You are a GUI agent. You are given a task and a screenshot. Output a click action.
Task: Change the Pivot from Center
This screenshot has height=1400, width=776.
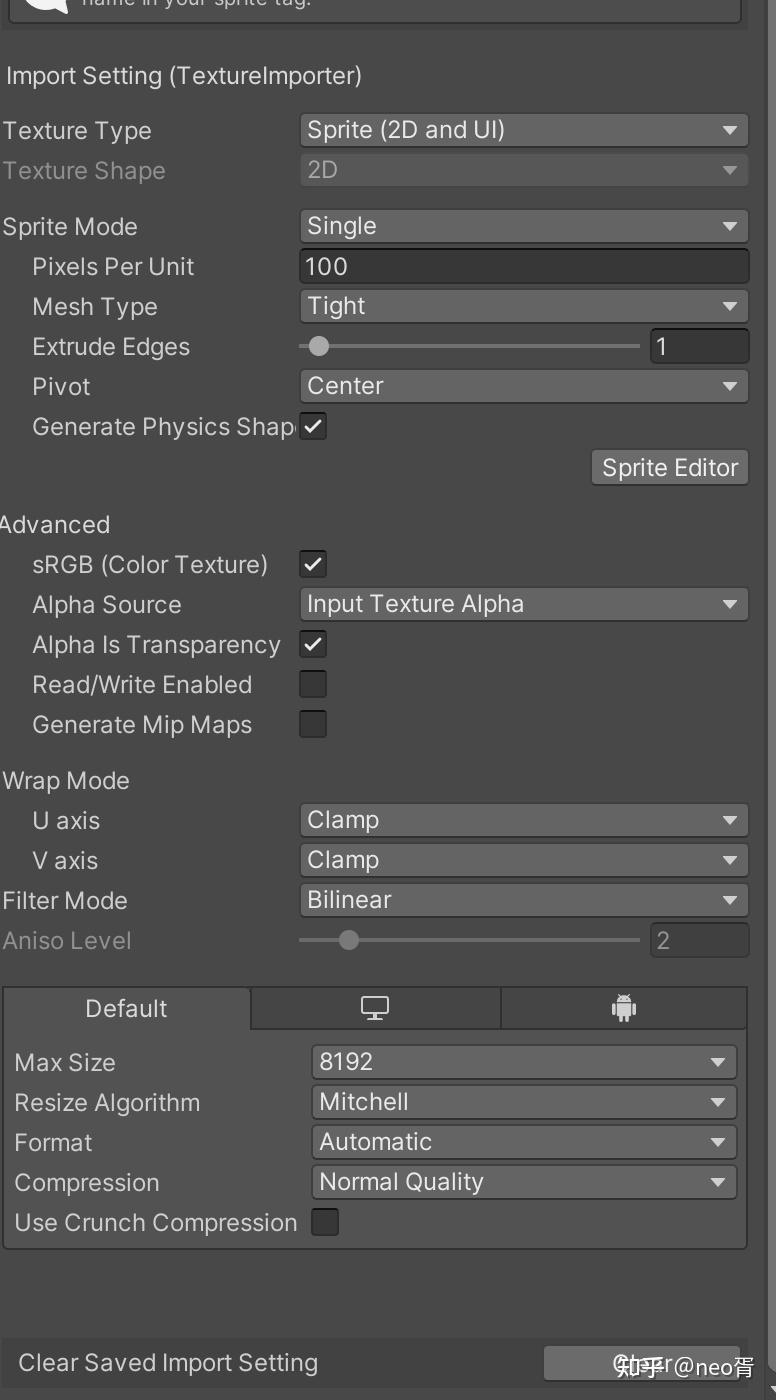click(524, 386)
